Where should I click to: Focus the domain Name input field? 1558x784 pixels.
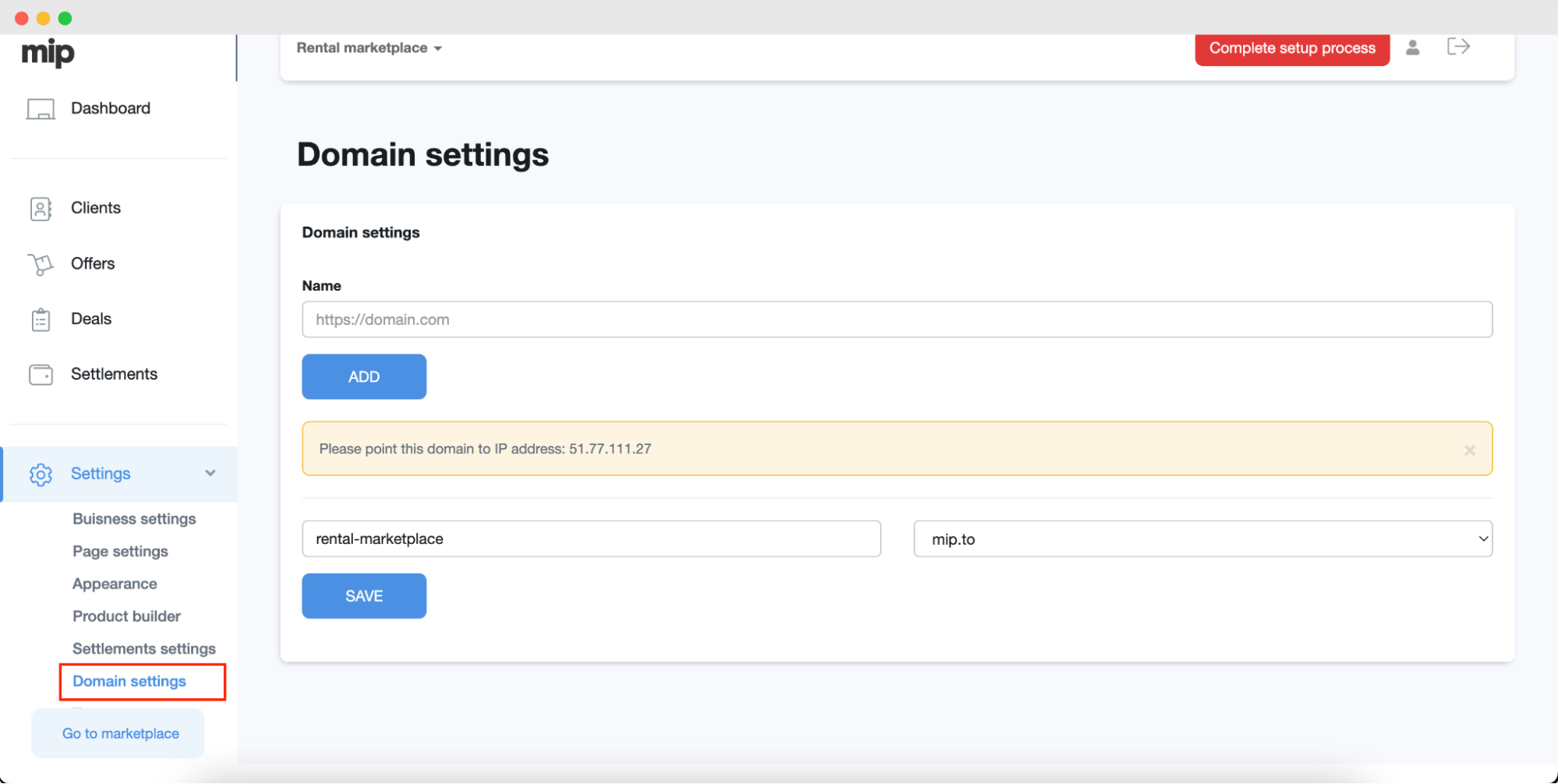(x=897, y=320)
